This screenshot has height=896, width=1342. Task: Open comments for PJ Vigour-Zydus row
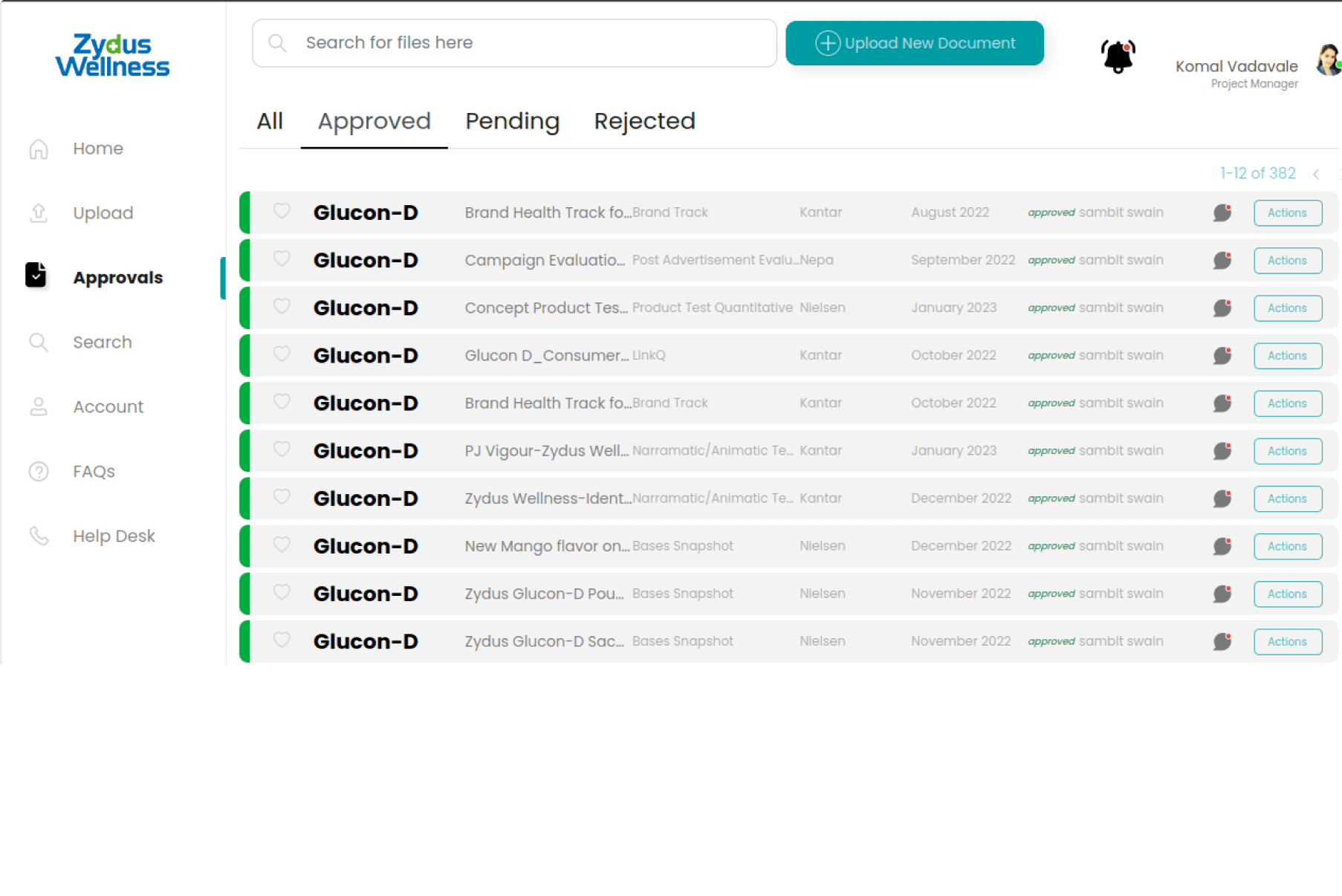pyautogui.click(x=1222, y=450)
